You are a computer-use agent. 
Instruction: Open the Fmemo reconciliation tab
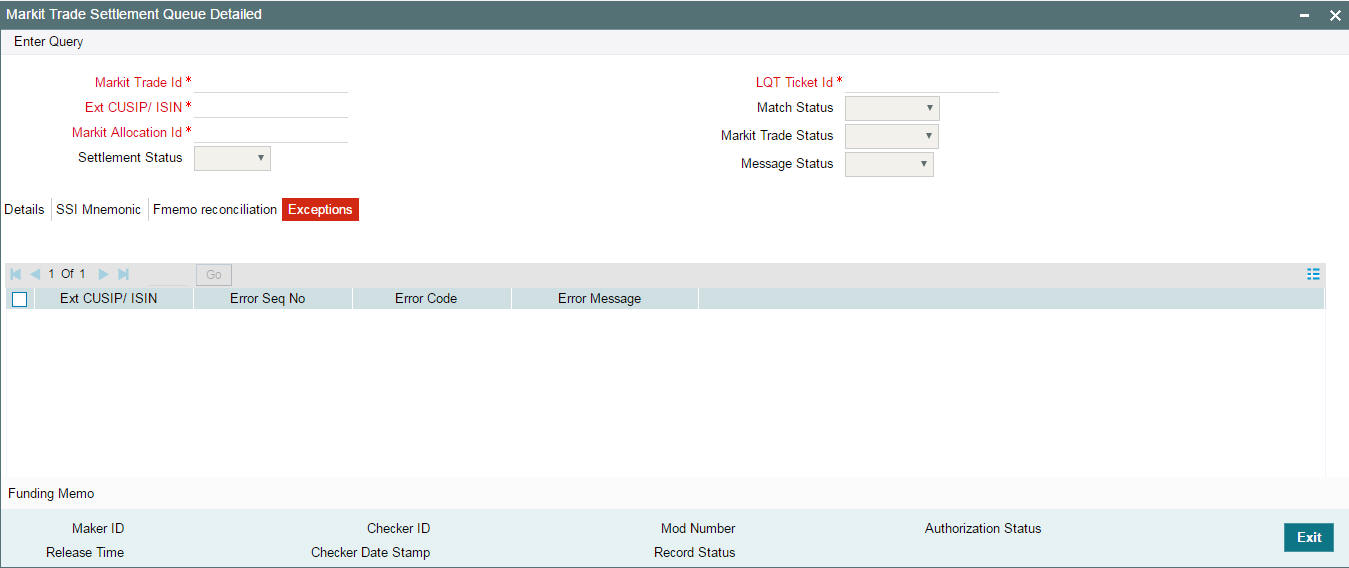coord(215,210)
